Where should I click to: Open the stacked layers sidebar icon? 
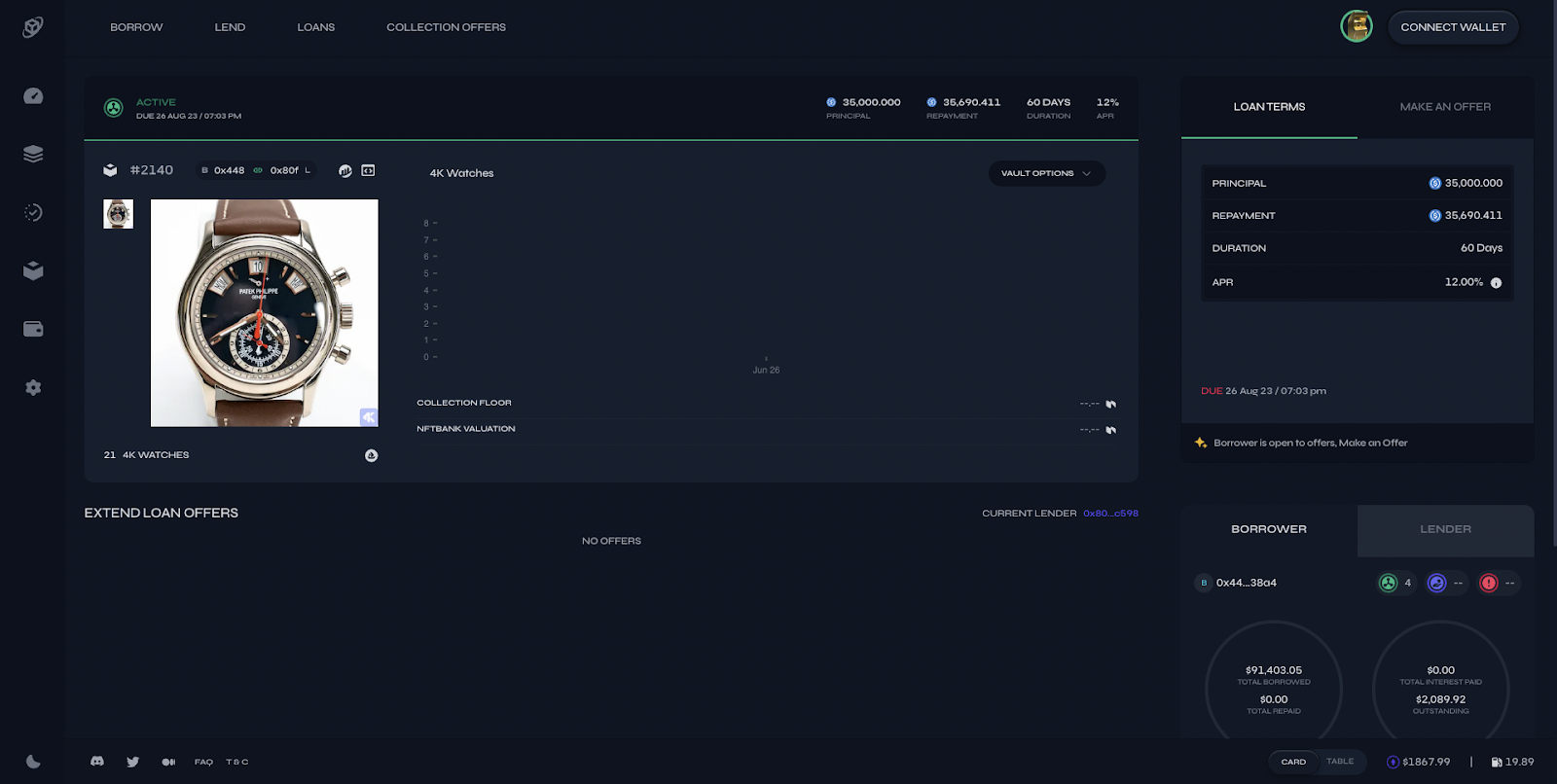pyautogui.click(x=33, y=154)
